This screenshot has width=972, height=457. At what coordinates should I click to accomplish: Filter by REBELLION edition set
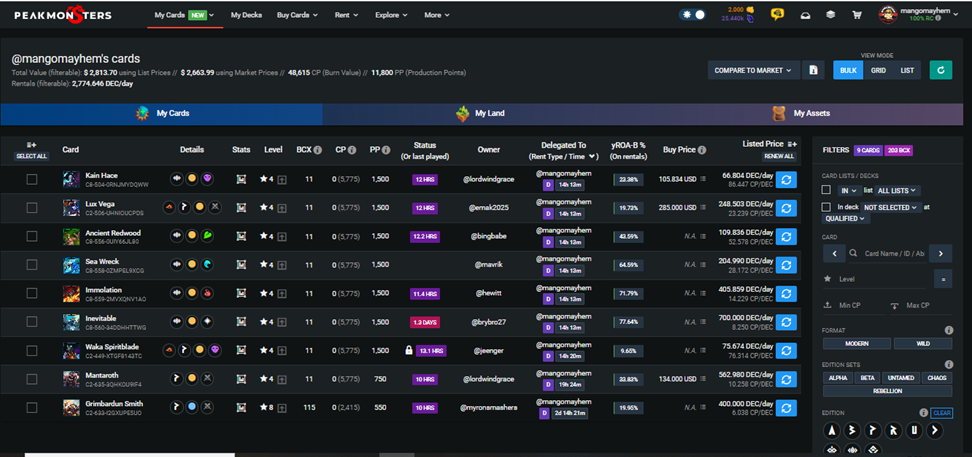pyautogui.click(x=887, y=391)
